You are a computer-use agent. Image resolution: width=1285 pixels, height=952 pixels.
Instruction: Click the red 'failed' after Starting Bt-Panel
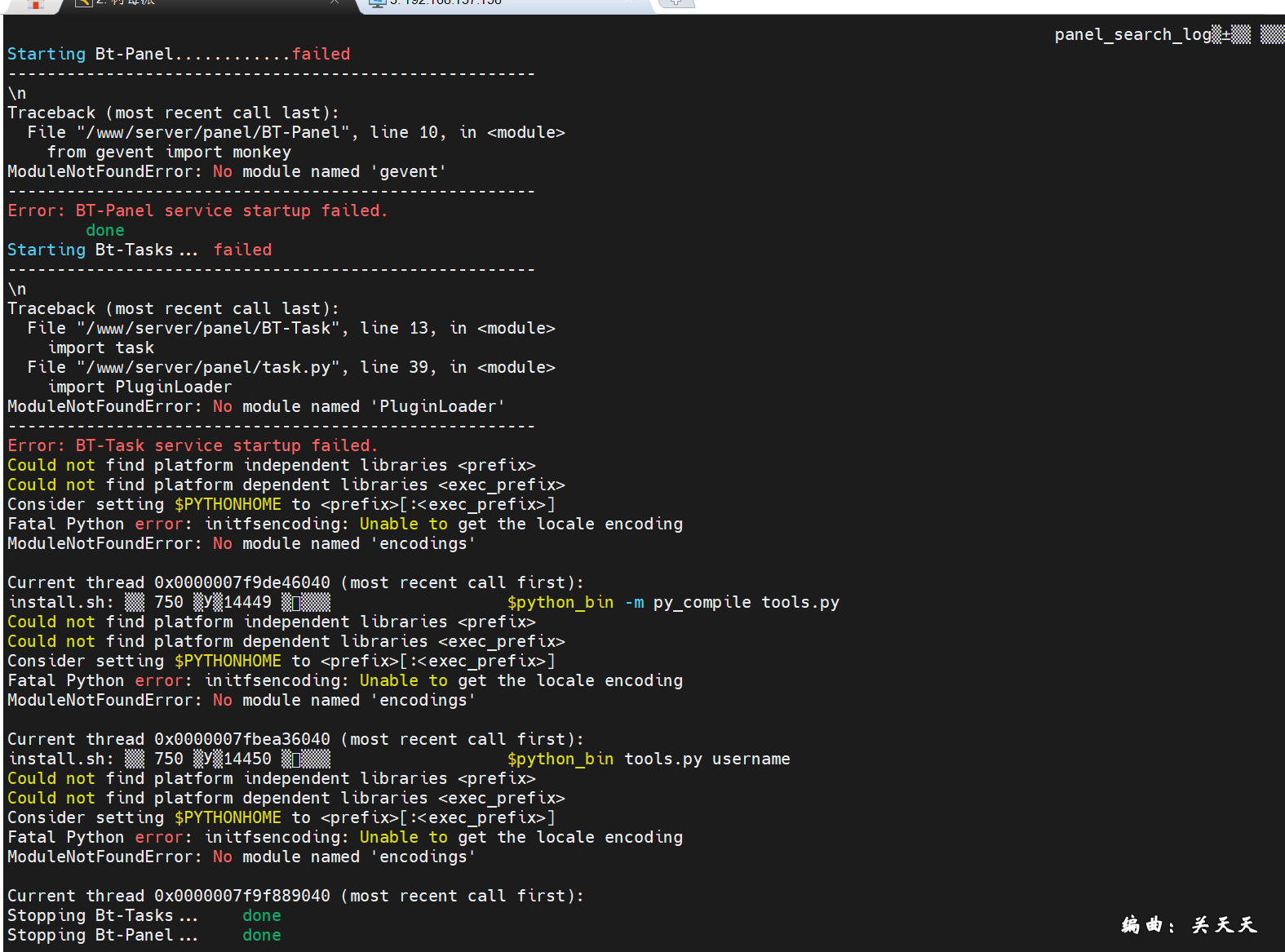(x=321, y=54)
